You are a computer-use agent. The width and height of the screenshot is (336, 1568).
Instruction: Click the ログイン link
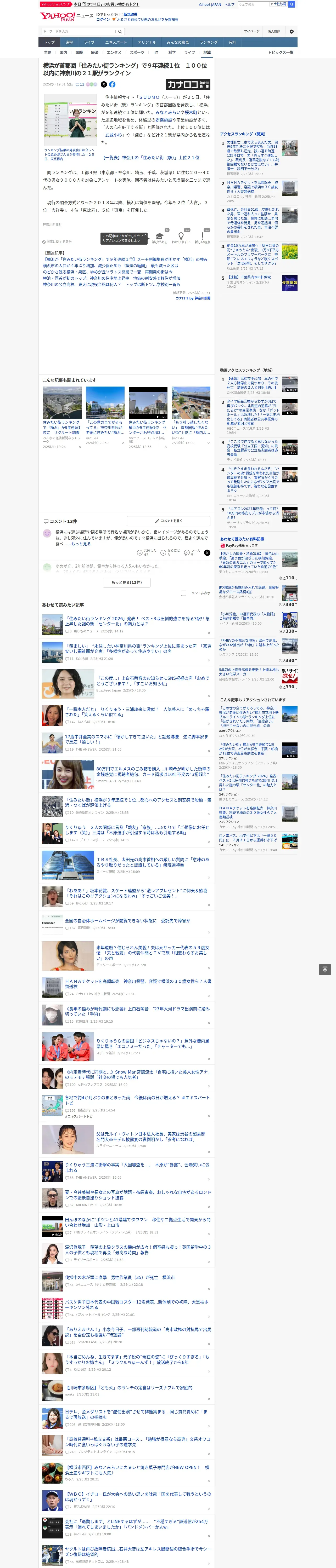click(103, 20)
